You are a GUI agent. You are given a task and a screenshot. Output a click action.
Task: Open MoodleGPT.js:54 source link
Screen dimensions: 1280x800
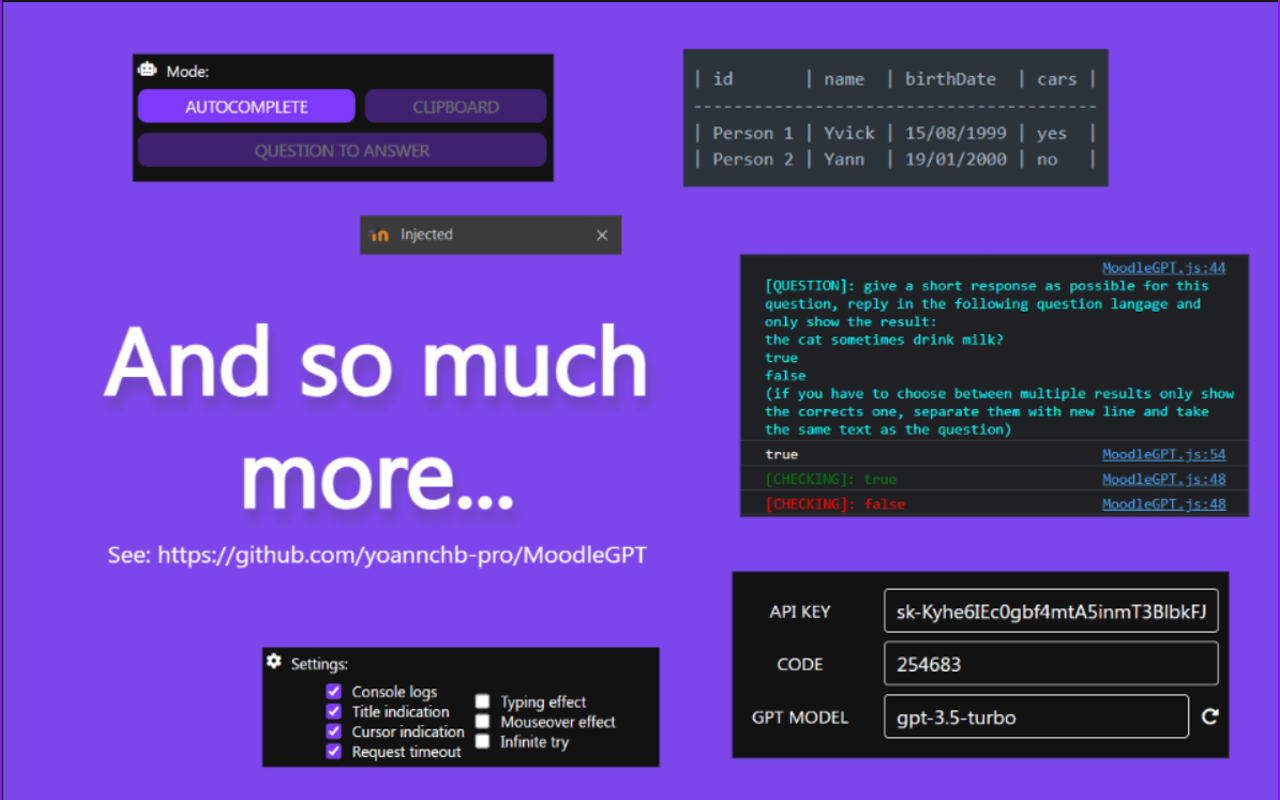(x=1164, y=454)
